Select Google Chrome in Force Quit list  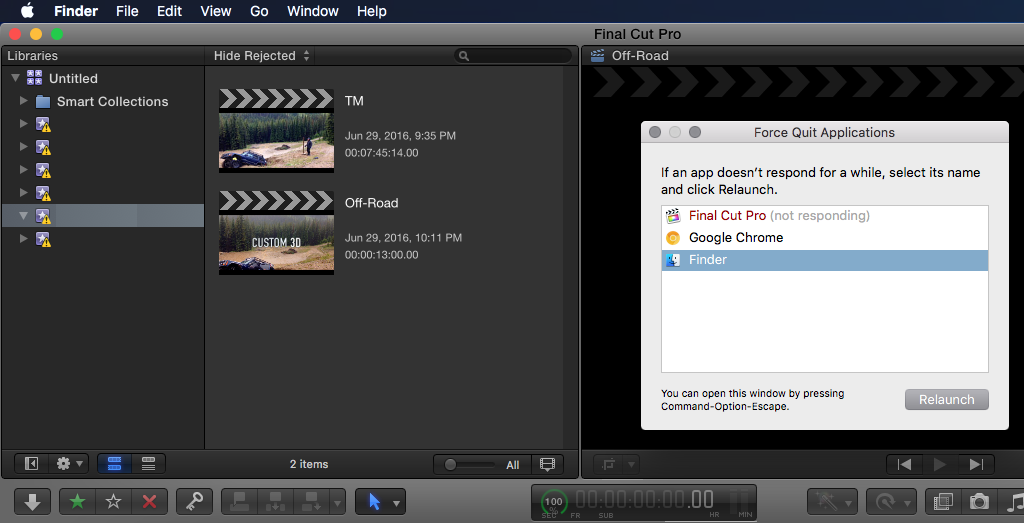(825, 238)
